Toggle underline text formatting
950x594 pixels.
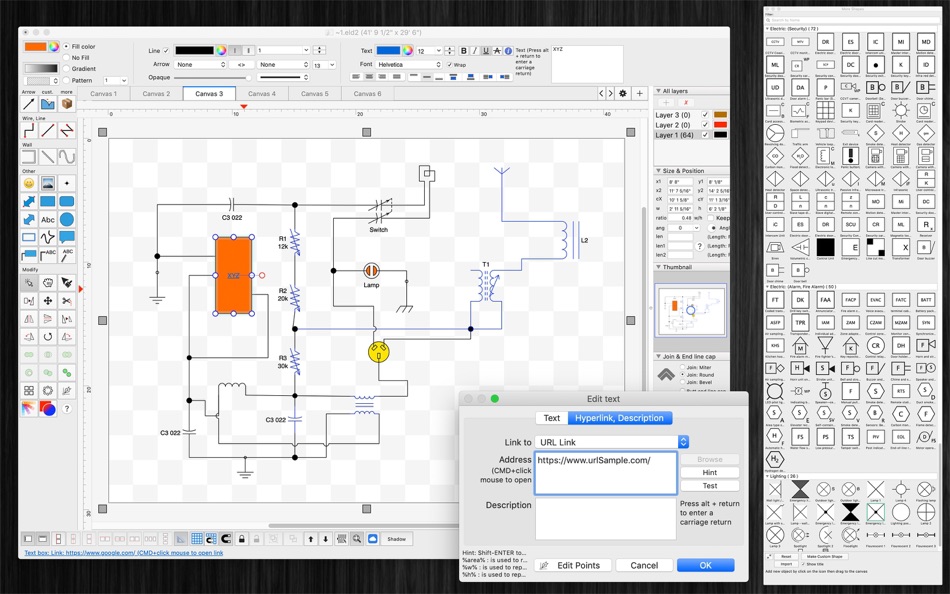pyautogui.click(x=486, y=51)
